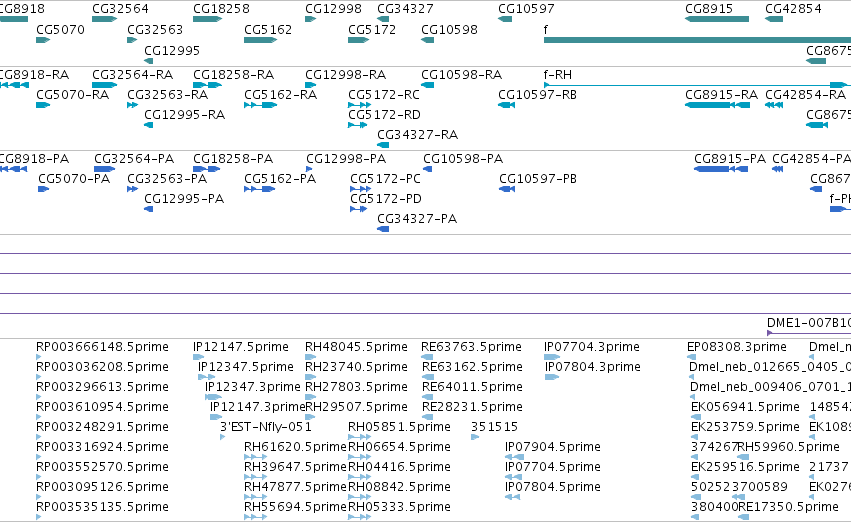This screenshot has width=851, height=522.
Task: Select EST IP12347.5prime
Action: (246, 367)
